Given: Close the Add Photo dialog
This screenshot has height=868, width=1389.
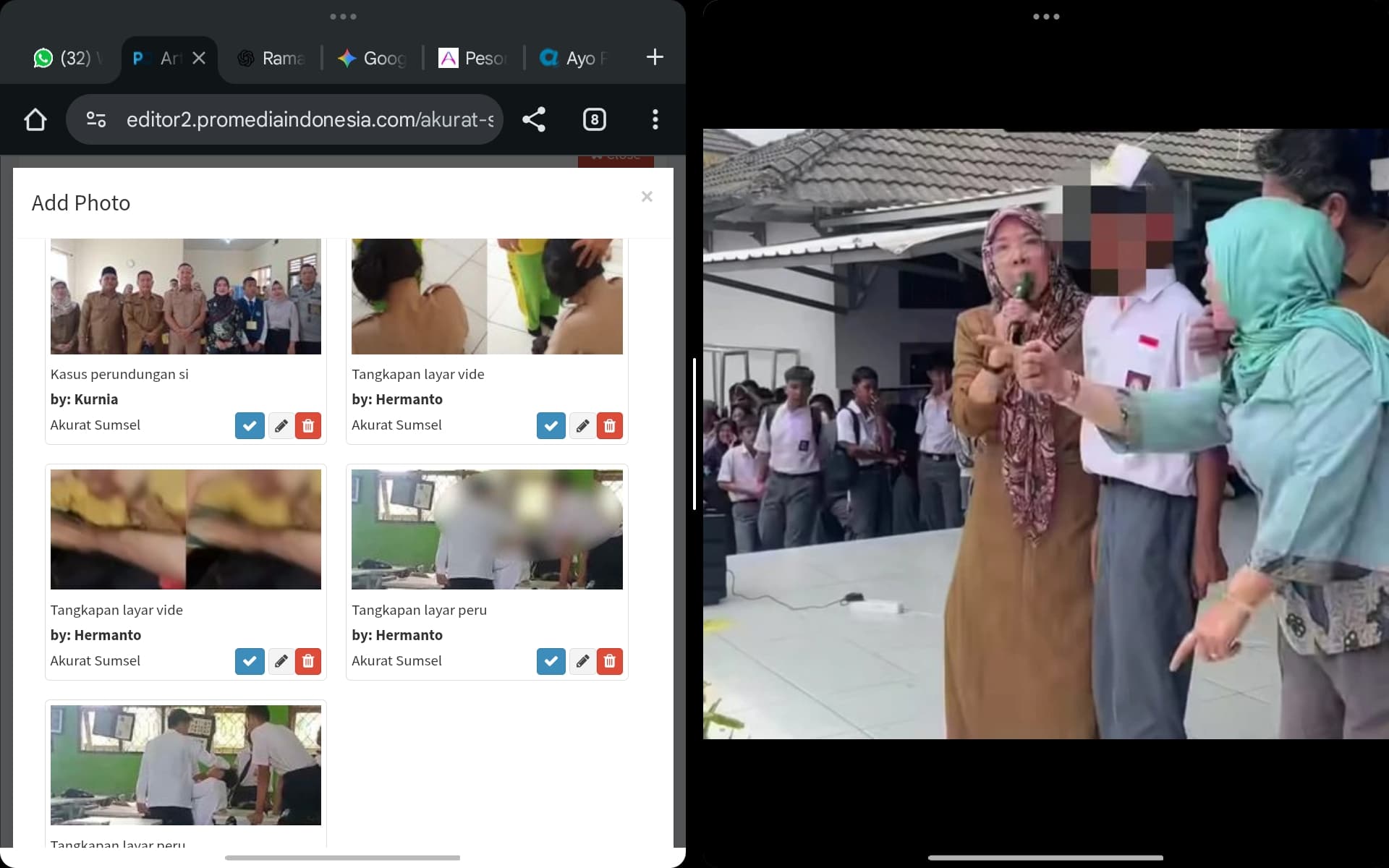Looking at the screenshot, I should 647,197.
